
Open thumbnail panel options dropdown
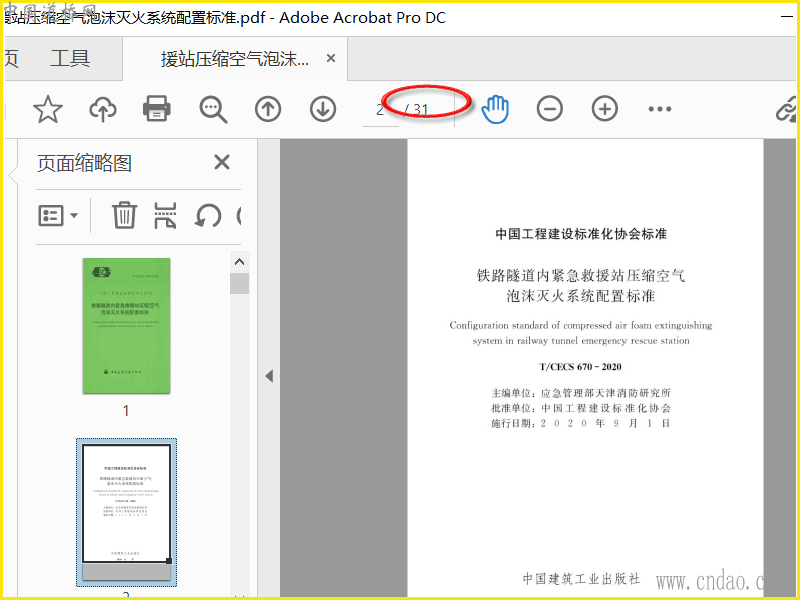pyautogui.click(x=58, y=215)
